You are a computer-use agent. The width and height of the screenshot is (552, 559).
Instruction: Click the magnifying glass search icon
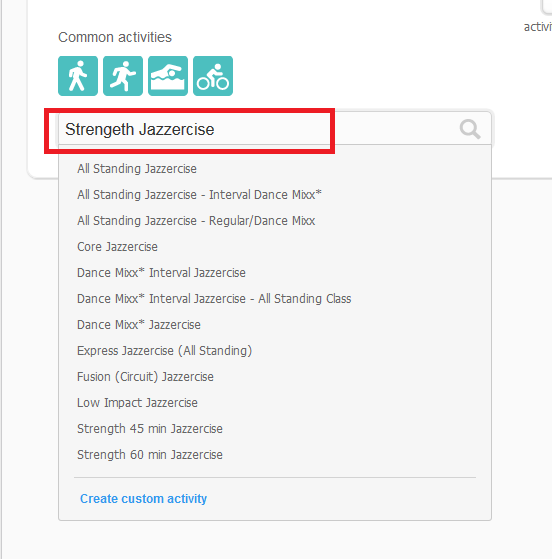pos(470,129)
